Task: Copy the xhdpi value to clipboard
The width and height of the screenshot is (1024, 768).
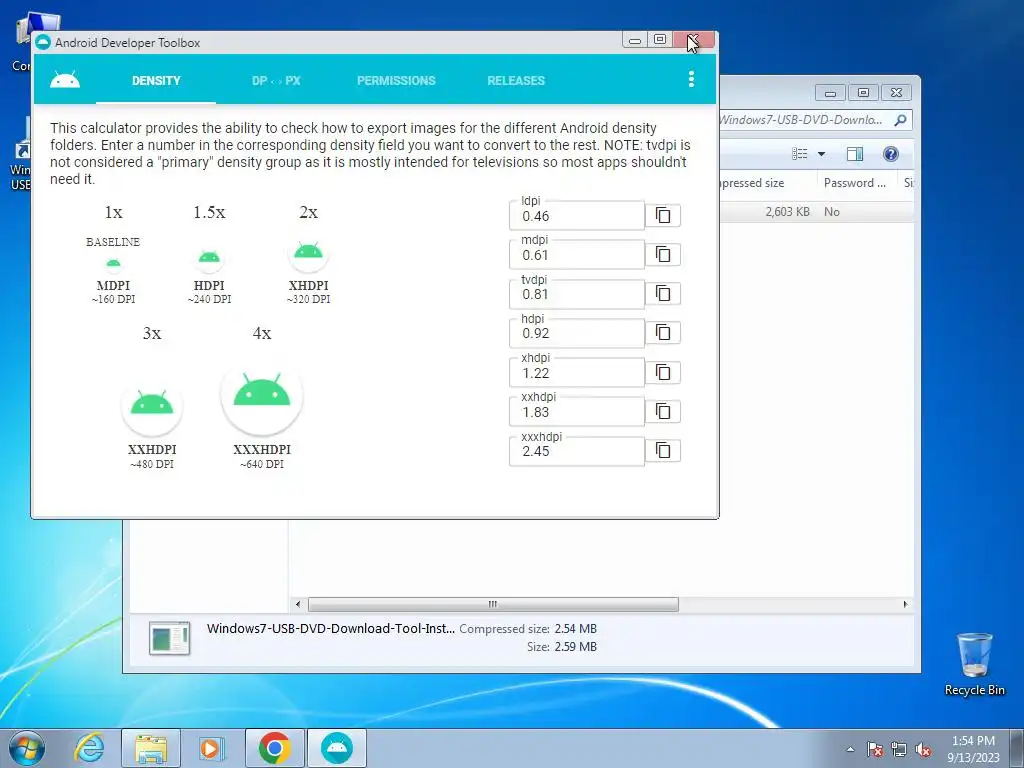Action: click(663, 372)
